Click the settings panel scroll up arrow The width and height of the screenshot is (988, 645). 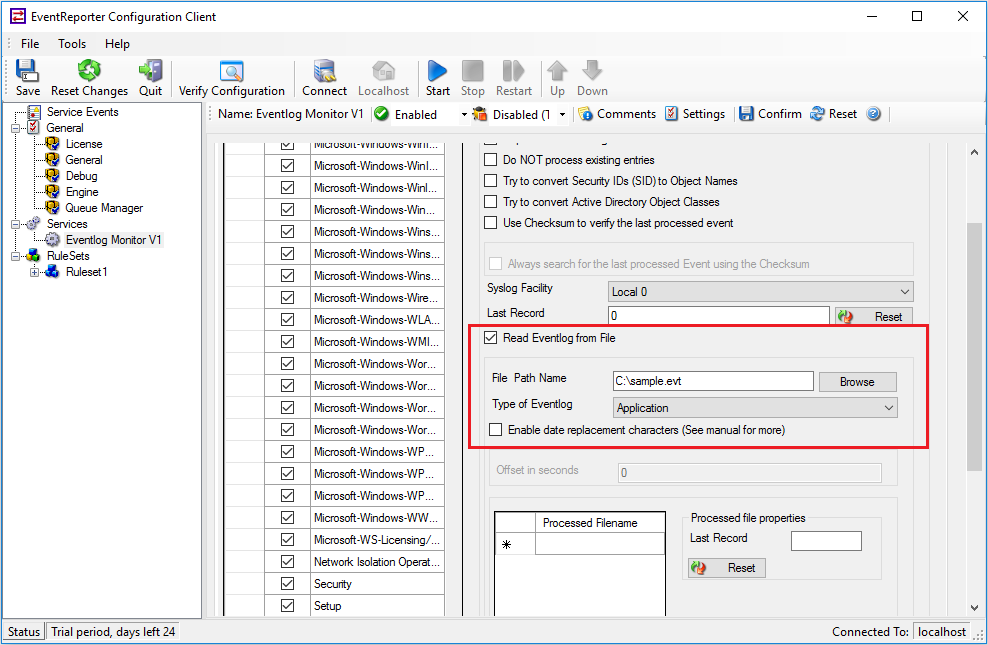tap(974, 152)
